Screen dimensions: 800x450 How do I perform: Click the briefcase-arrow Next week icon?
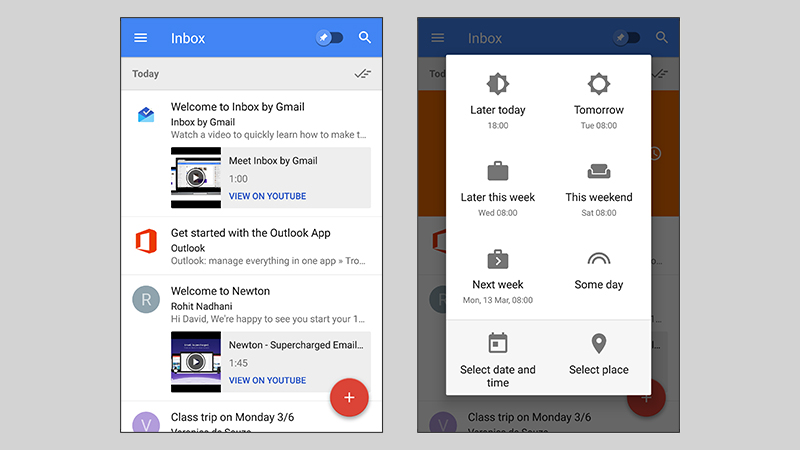(x=497, y=259)
